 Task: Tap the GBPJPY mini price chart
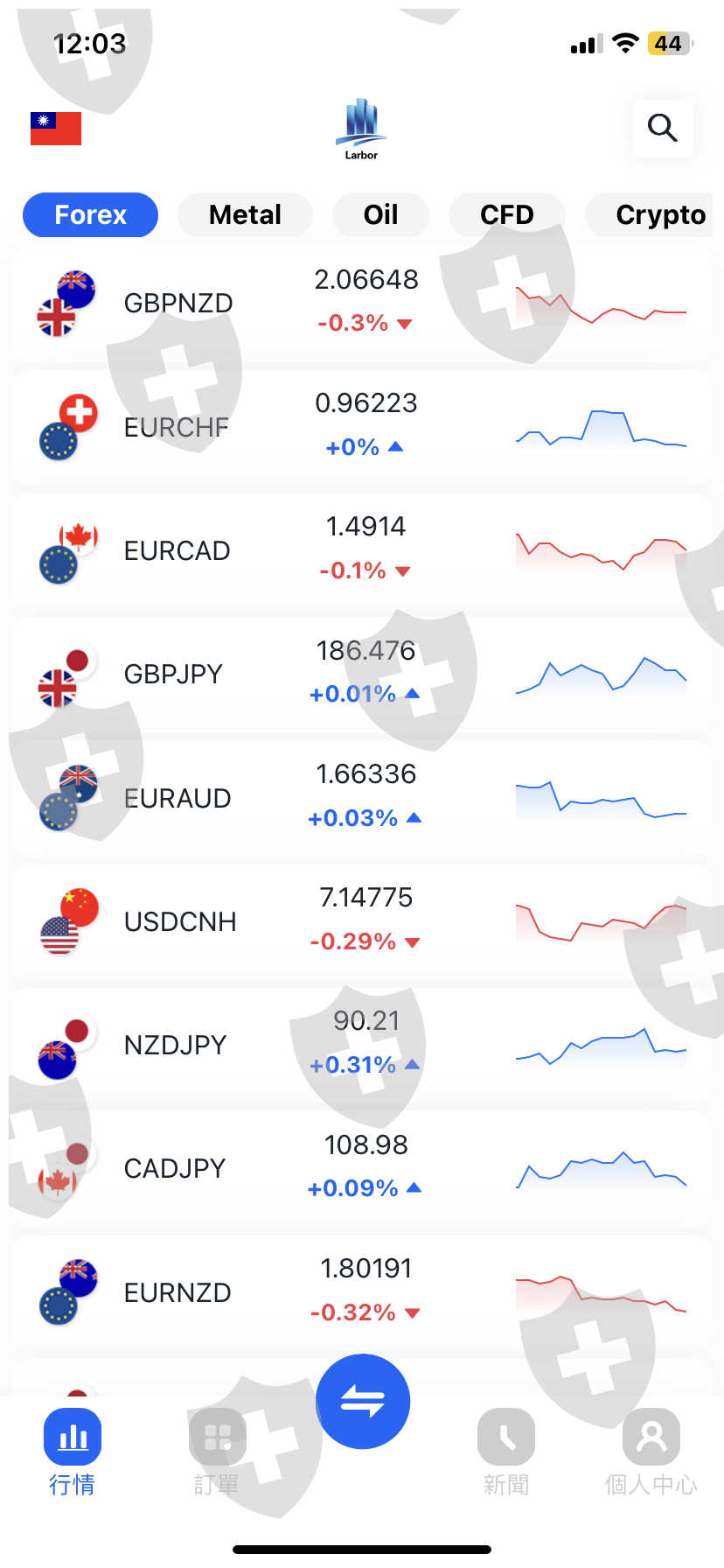tap(601, 675)
